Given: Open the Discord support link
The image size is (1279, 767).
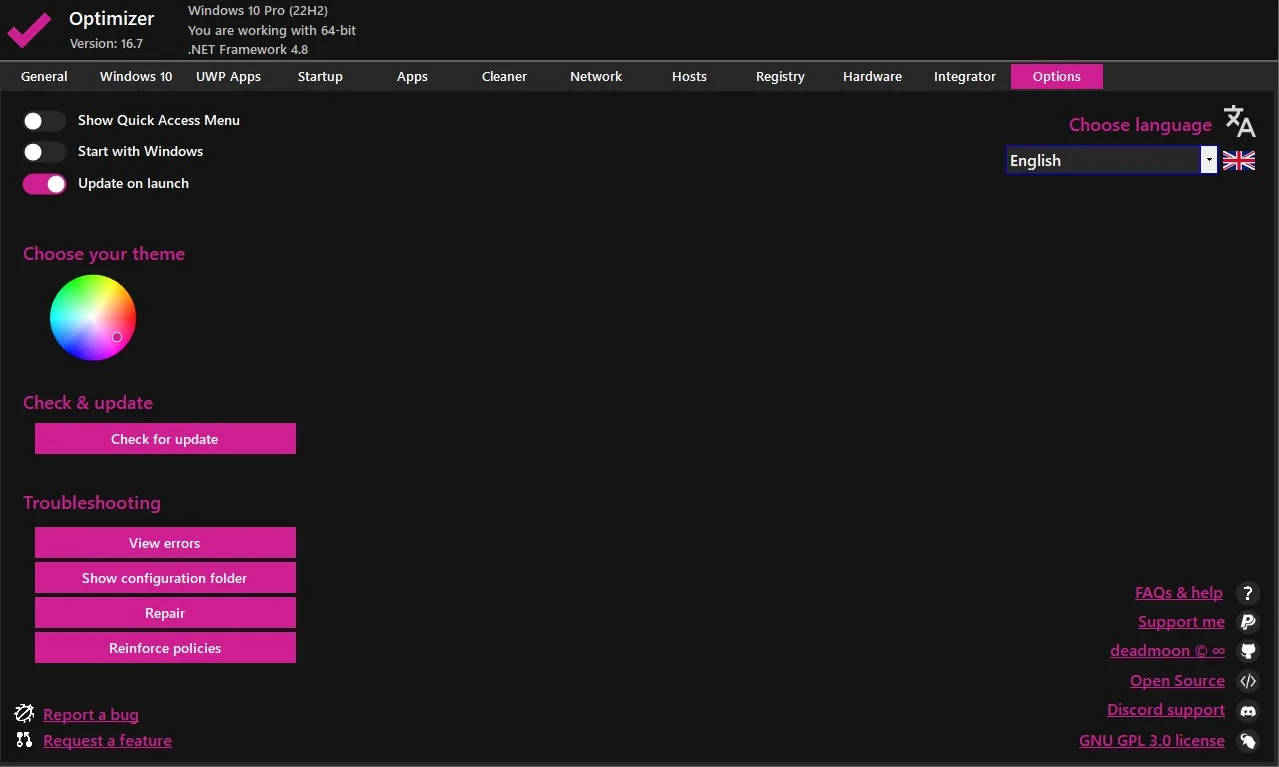Looking at the screenshot, I should point(1166,710).
